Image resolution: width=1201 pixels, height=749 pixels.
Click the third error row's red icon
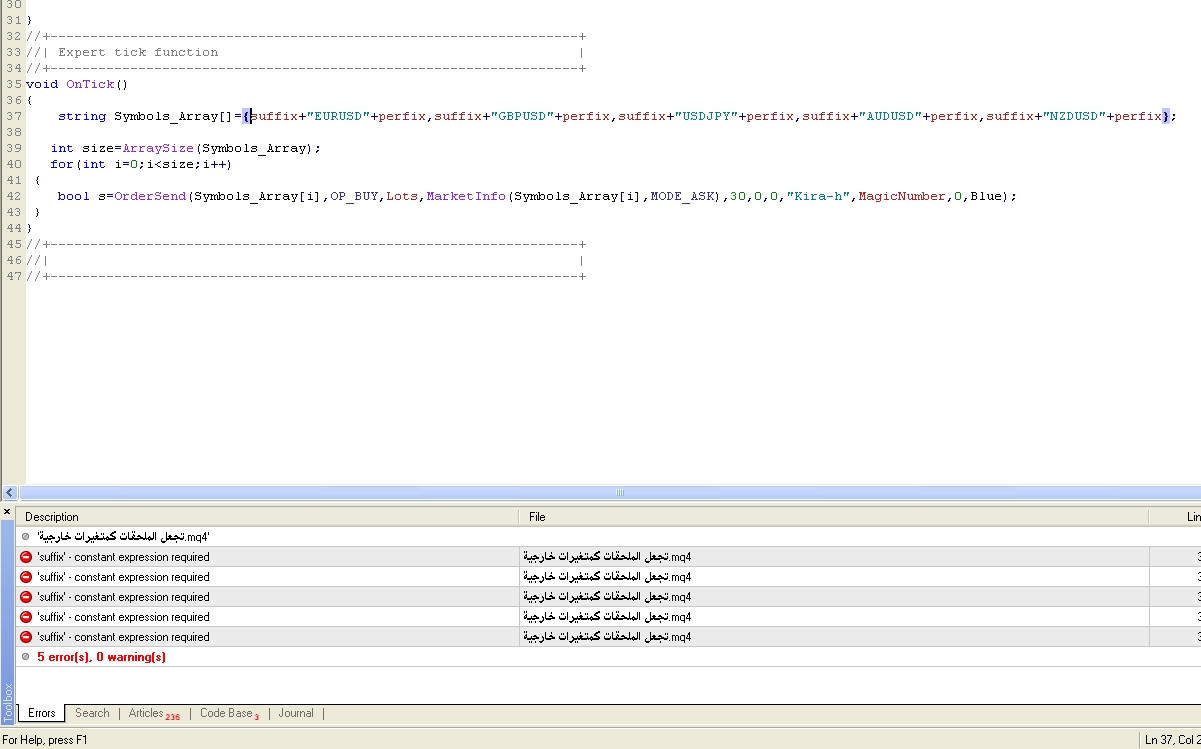click(x=26, y=597)
